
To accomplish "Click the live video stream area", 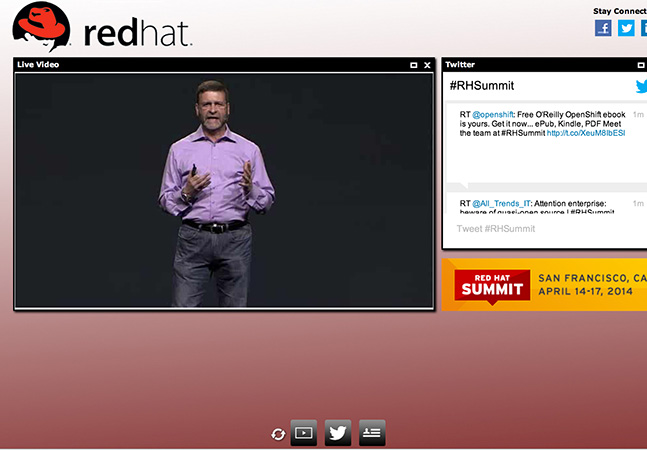I will [x=224, y=191].
